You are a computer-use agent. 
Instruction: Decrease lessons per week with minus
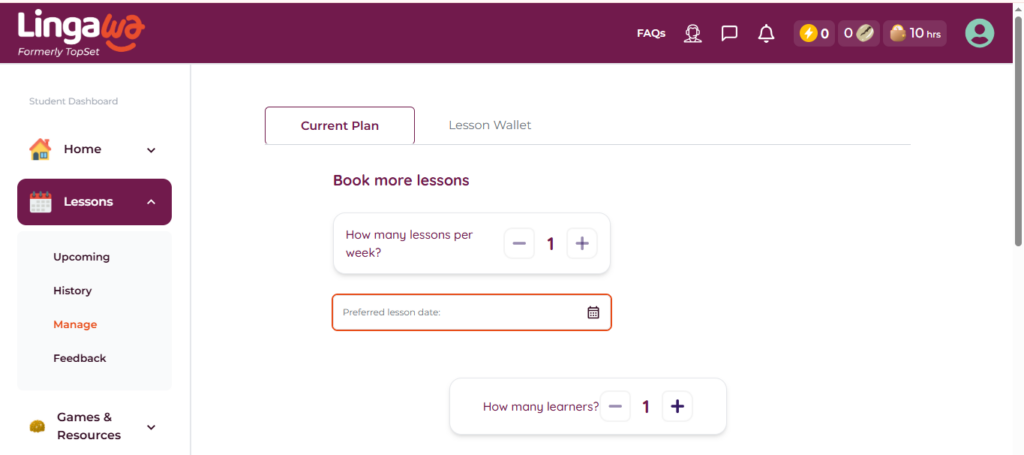click(519, 243)
